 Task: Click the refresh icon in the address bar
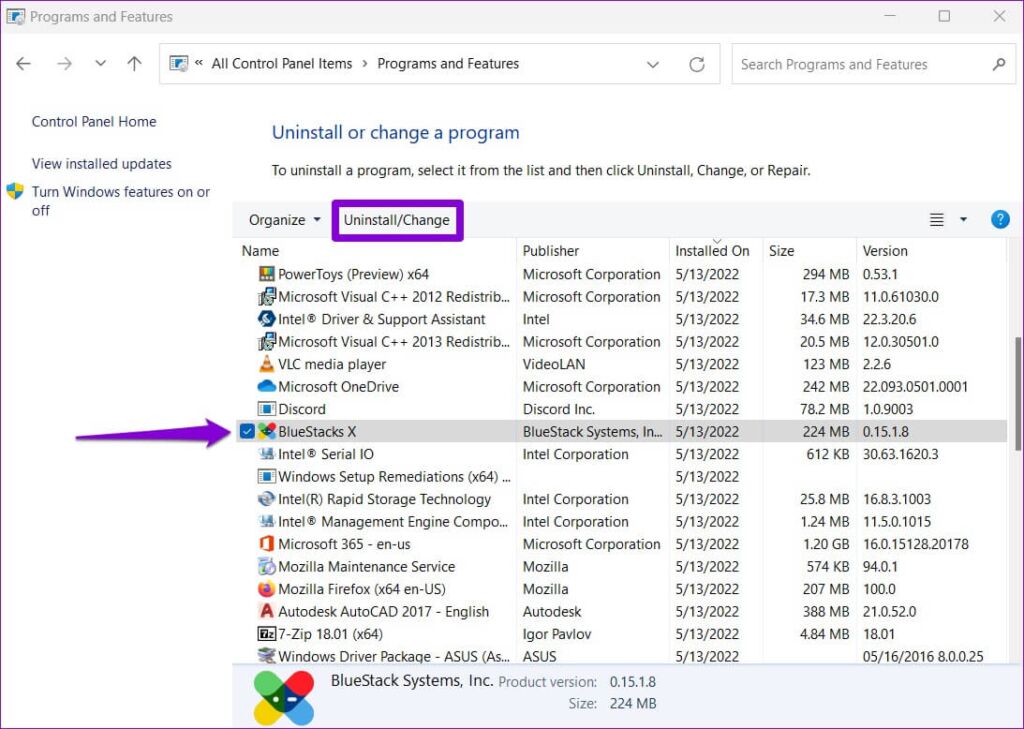[x=697, y=64]
